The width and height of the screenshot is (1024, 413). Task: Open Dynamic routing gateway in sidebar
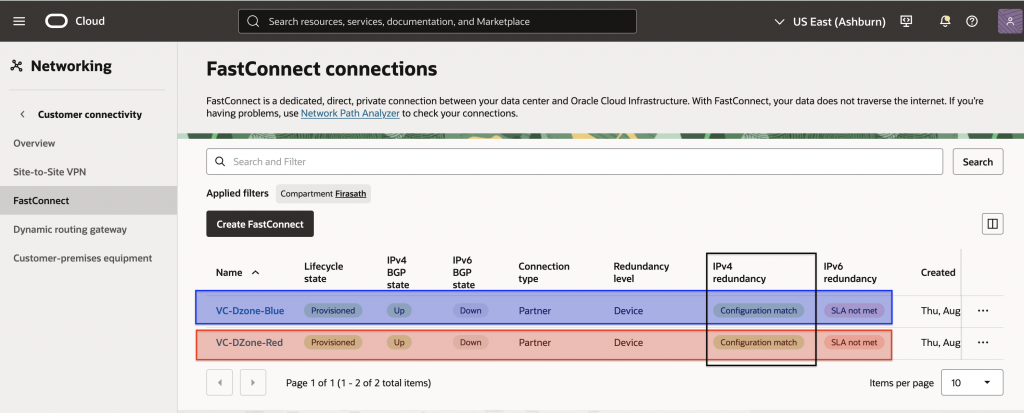tap(70, 229)
